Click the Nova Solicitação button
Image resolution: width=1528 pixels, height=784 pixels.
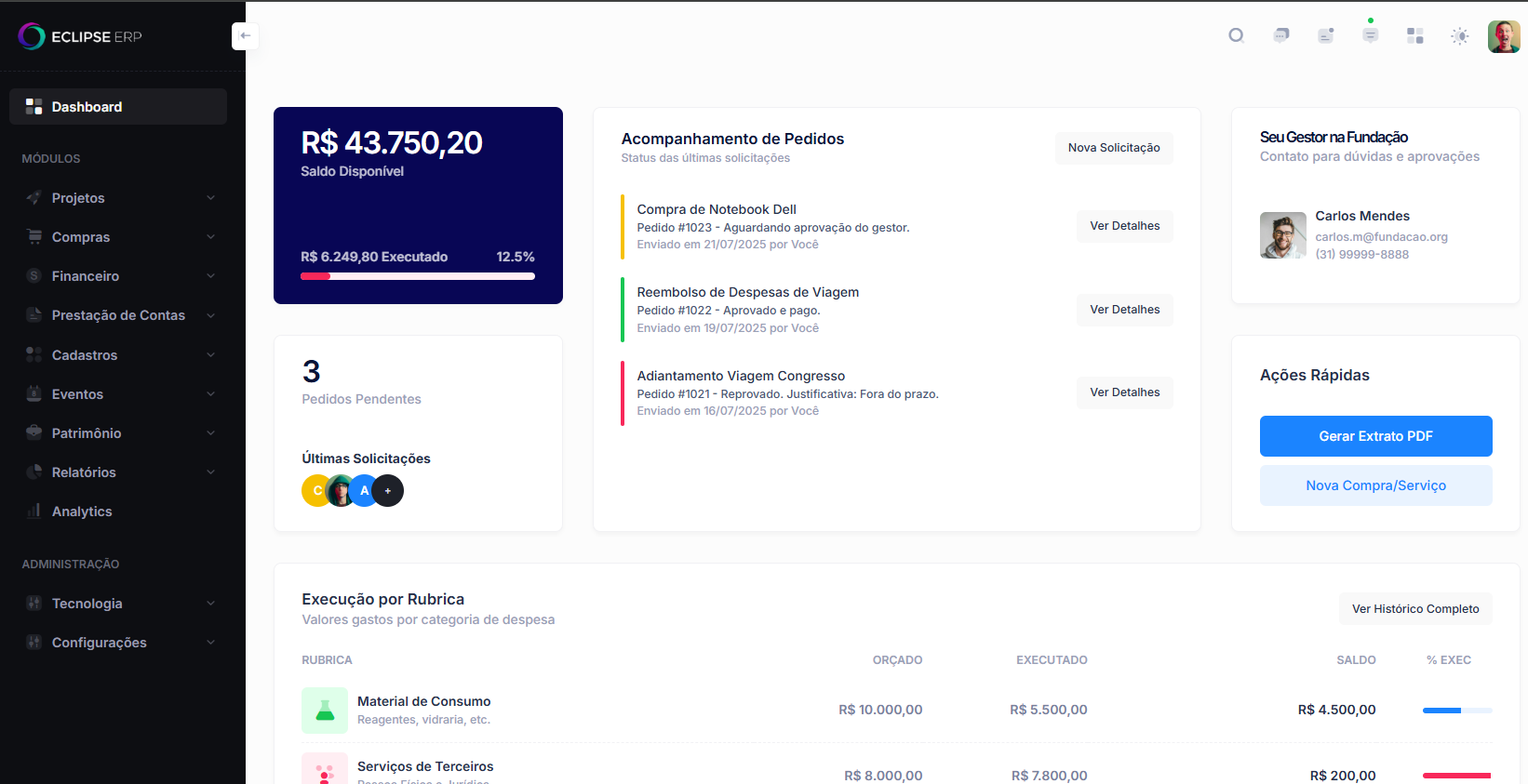point(1114,148)
